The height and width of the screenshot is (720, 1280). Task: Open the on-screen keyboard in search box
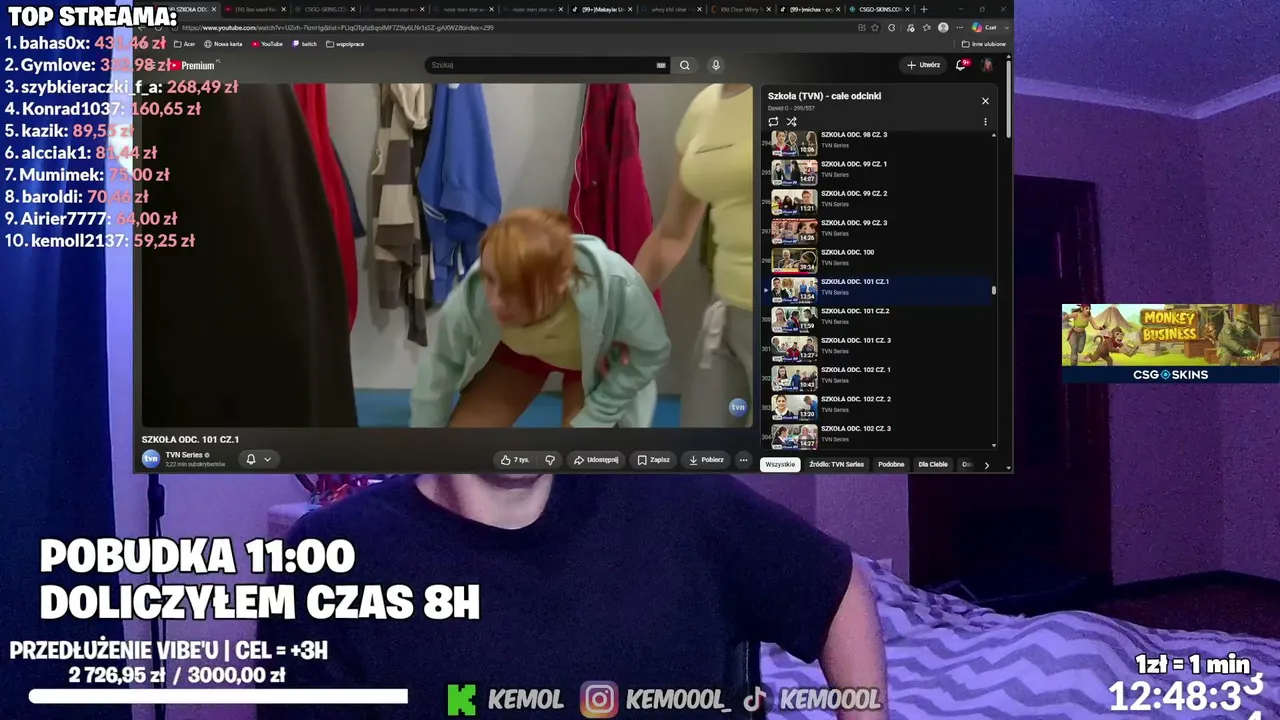click(x=661, y=65)
